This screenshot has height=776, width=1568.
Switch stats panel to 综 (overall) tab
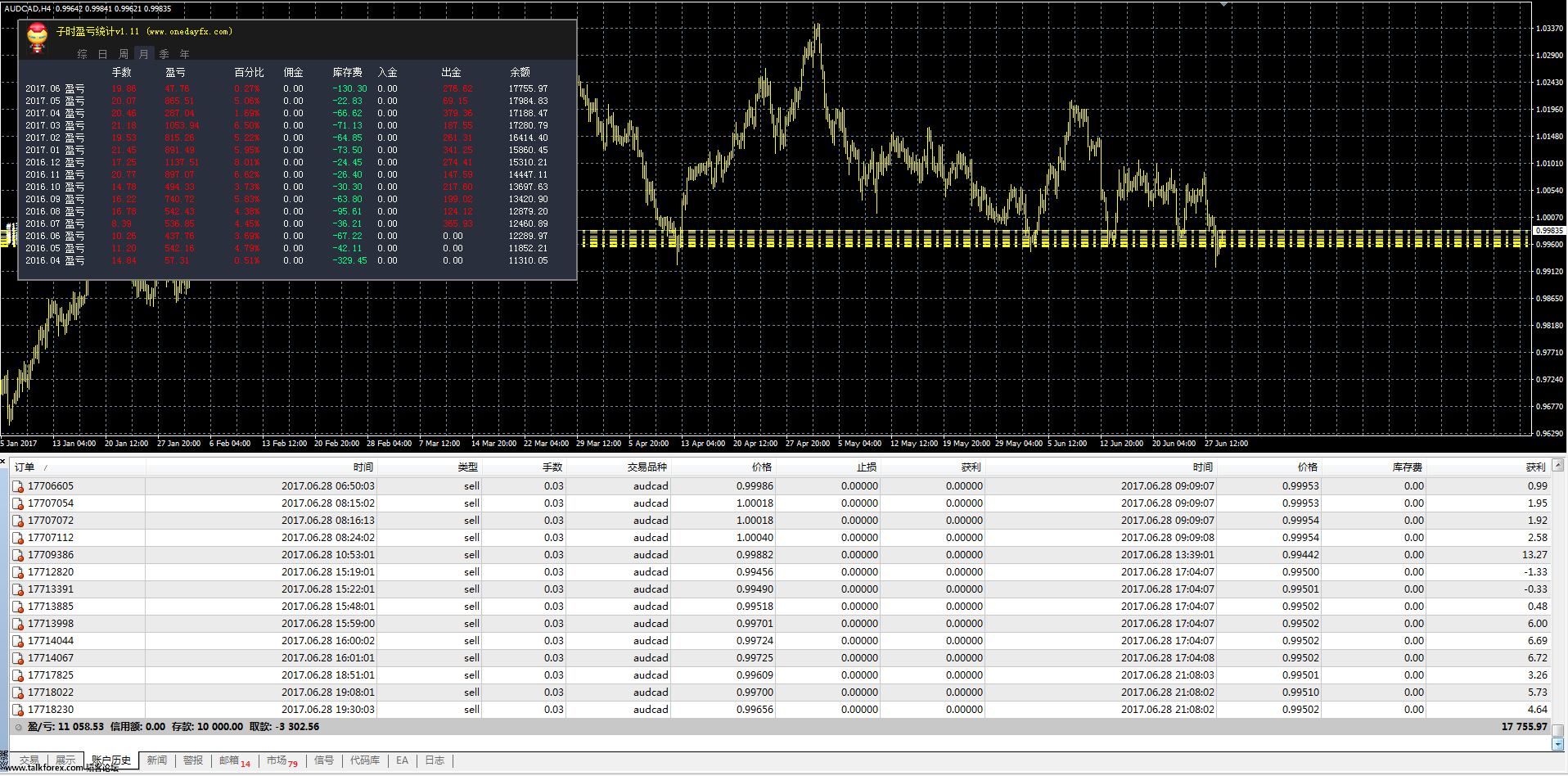[82, 54]
